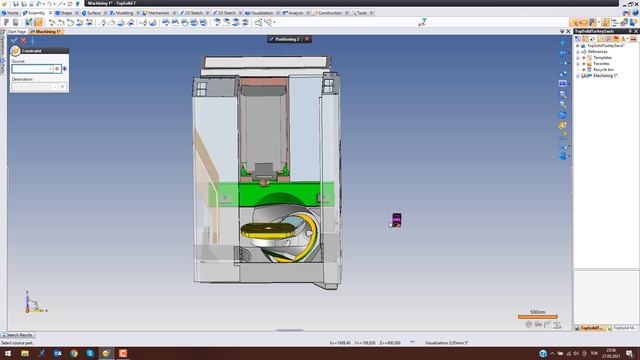Open Skype from the taskbar

click(x=90, y=353)
